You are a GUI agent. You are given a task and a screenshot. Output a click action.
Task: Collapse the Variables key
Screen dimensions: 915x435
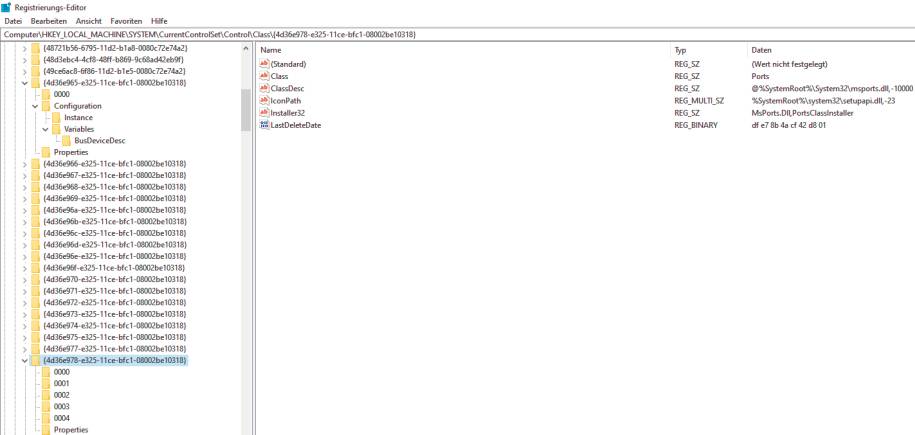pyautogui.click(x=45, y=129)
